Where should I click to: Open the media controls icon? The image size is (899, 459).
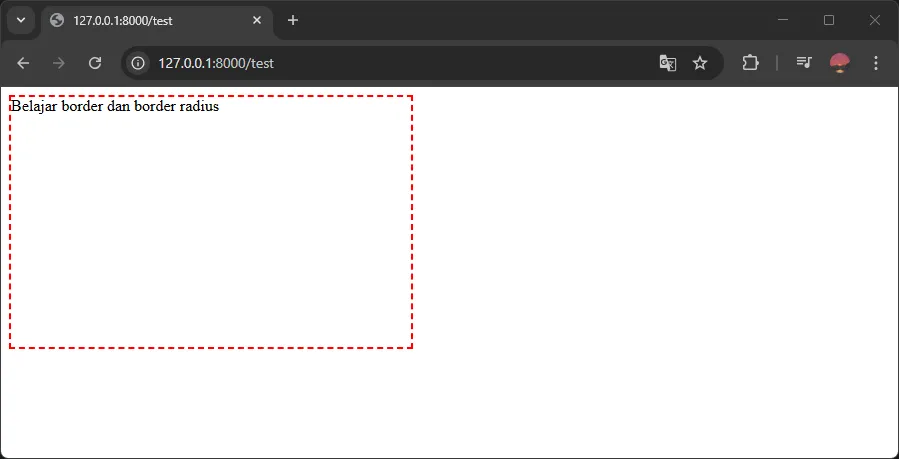804,63
